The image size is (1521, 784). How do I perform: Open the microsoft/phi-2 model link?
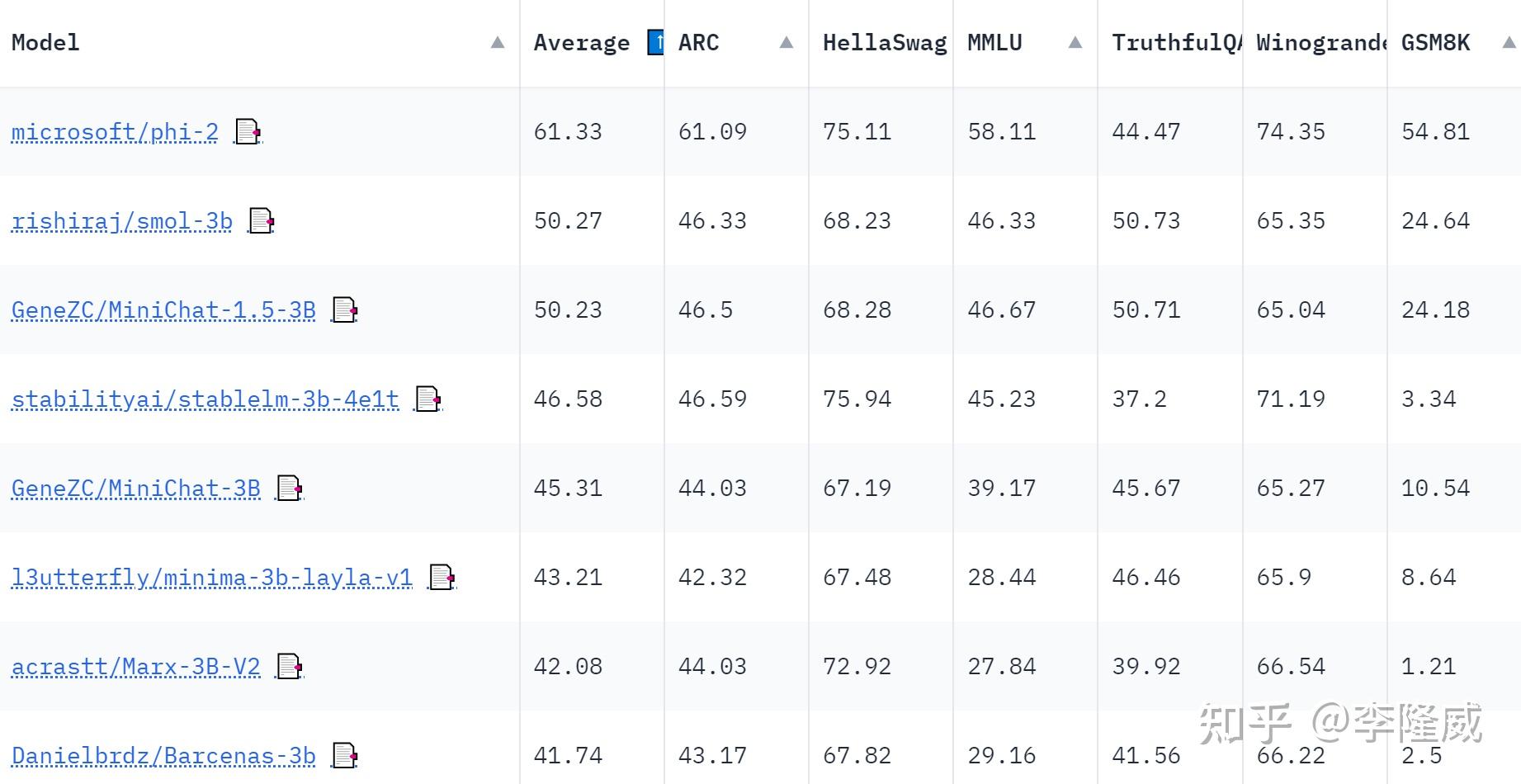[115, 132]
